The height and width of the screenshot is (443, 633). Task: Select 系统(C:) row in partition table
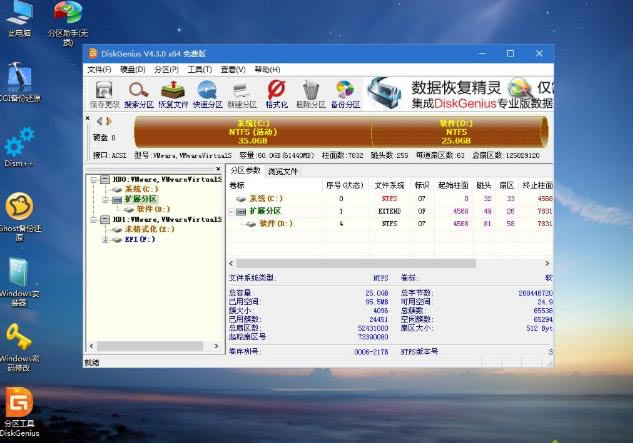pyautogui.click(x=390, y=199)
